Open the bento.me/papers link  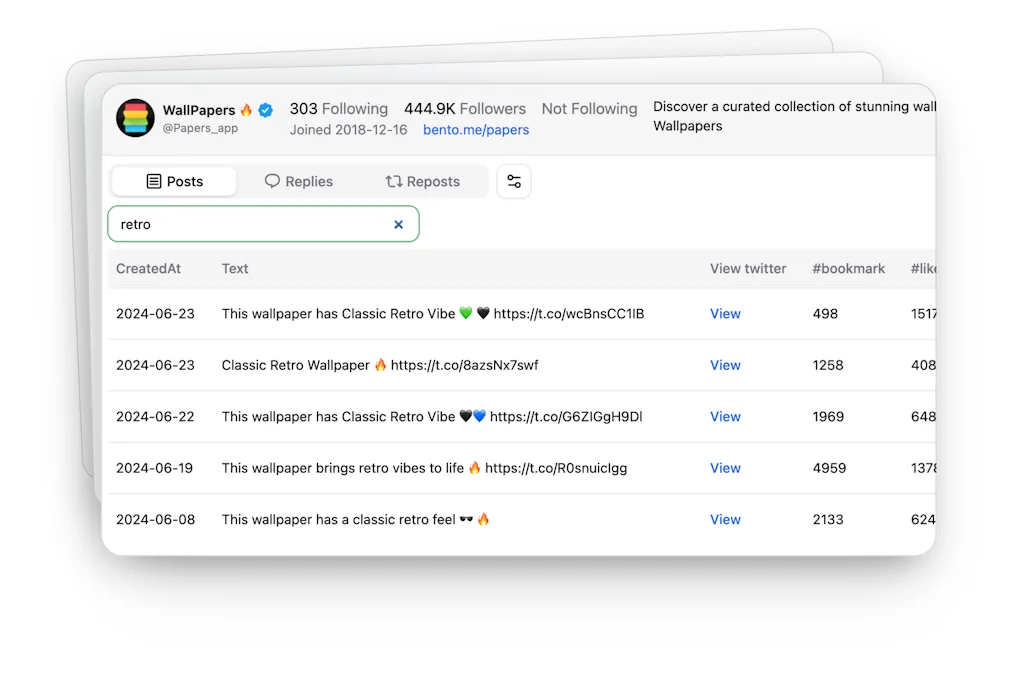pyautogui.click(x=476, y=130)
